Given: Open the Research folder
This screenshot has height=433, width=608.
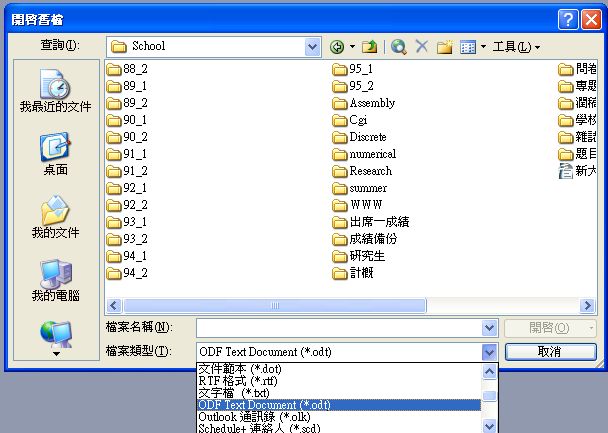Looking at the screenshot, I should tap(370, 171).
